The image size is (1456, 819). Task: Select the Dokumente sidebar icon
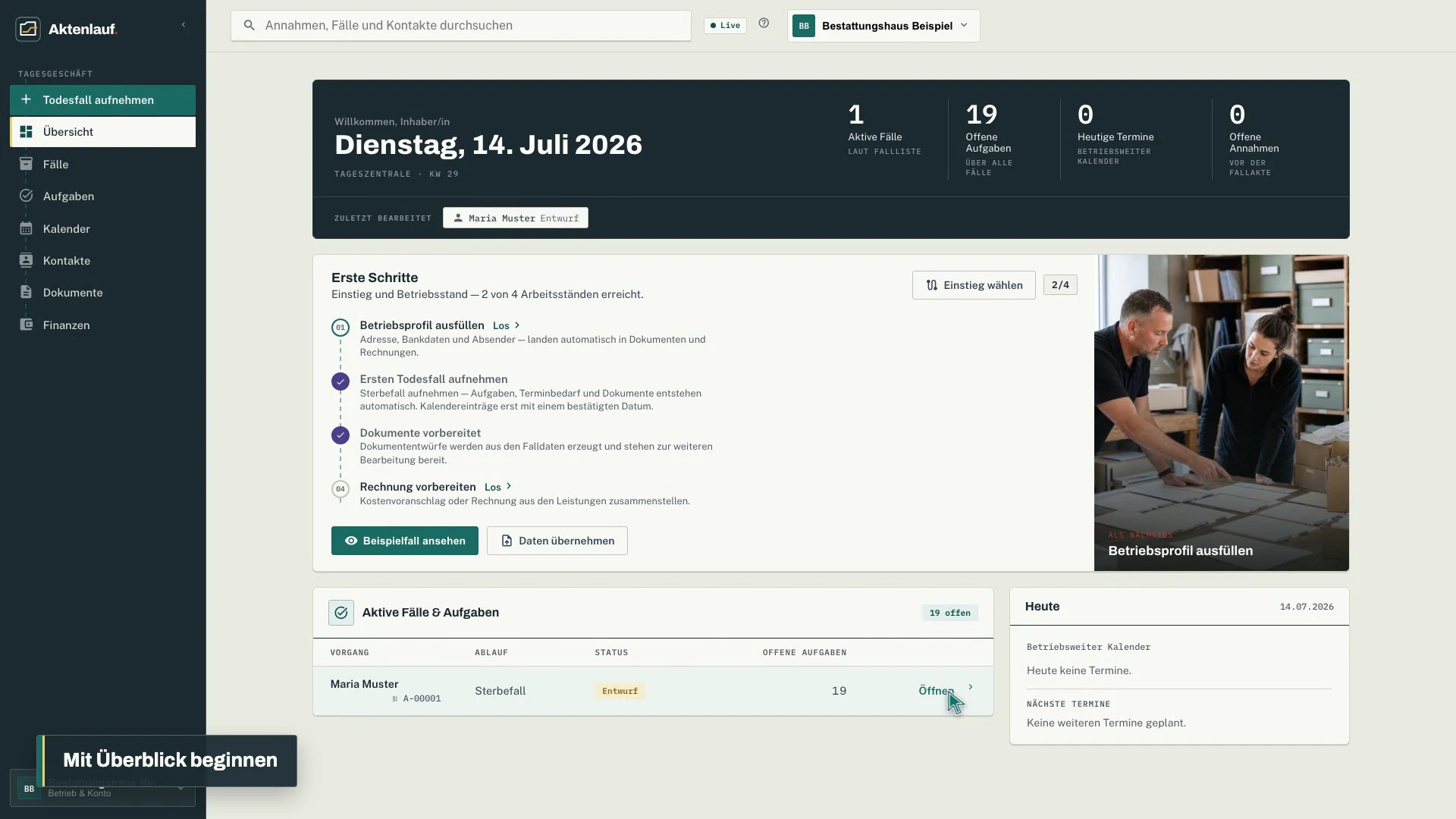(26, 293)
